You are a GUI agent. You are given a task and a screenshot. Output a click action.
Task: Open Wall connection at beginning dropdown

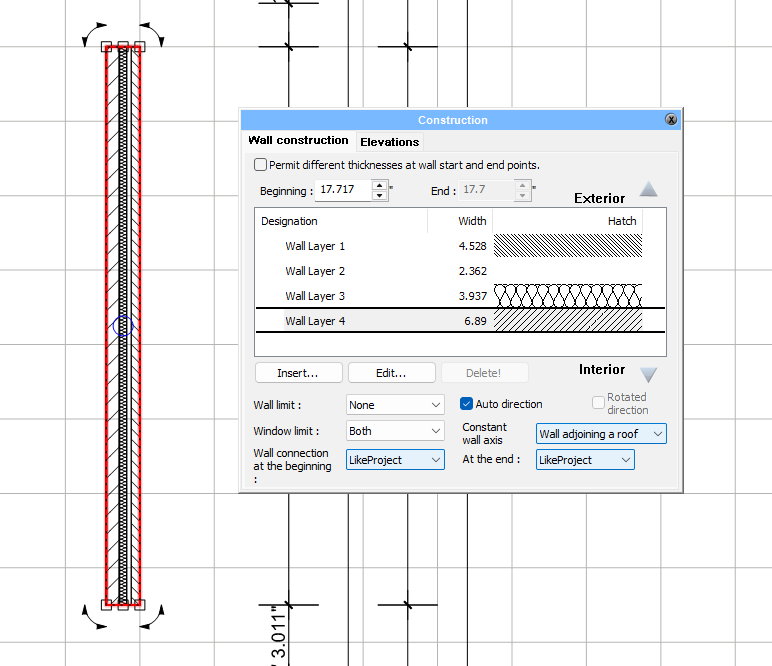coord(395,460)
